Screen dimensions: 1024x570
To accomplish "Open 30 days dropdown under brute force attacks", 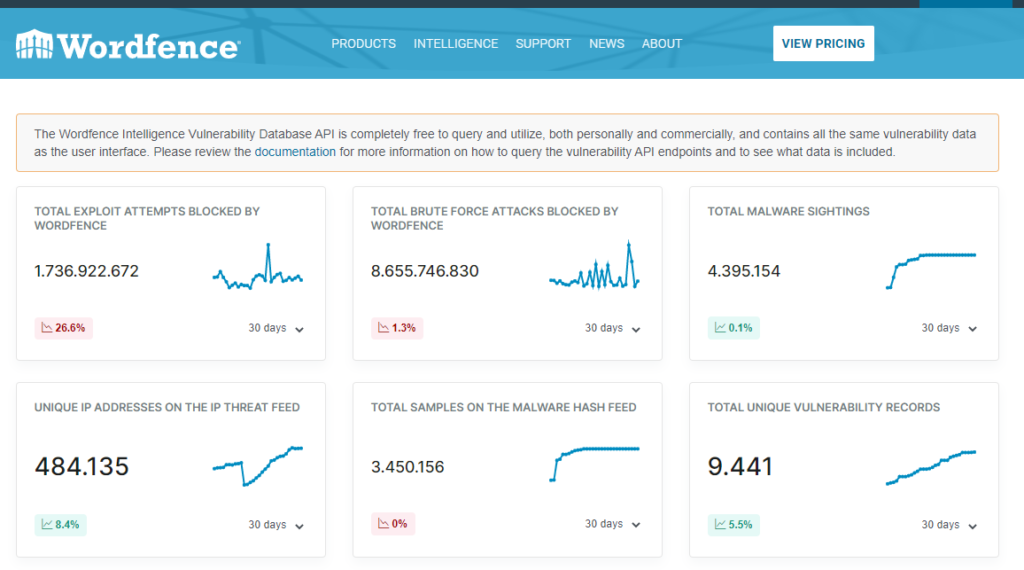I will tap(612, 328).
